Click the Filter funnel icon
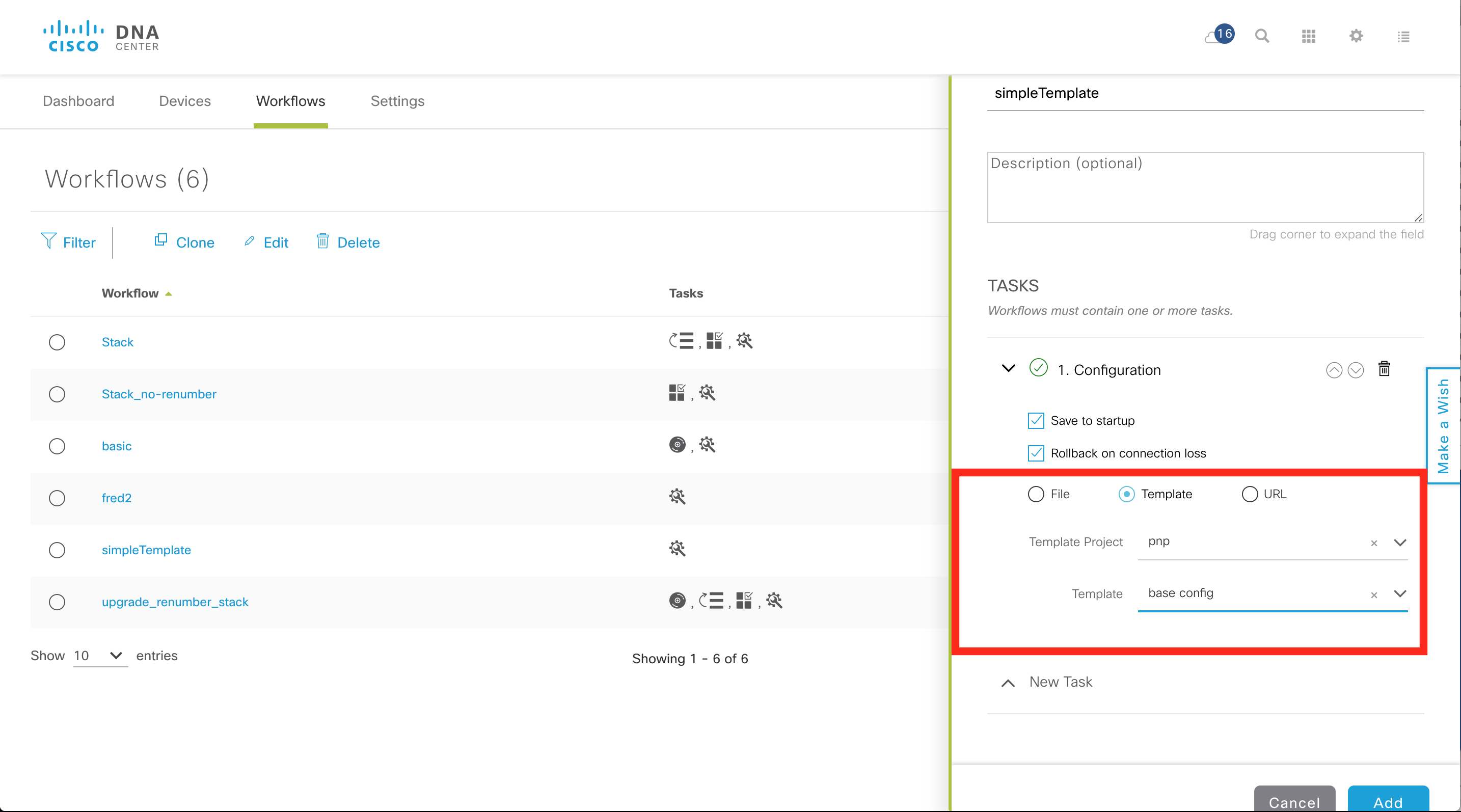This screenshot has height=812, width=1461. [x=49, y=241]
